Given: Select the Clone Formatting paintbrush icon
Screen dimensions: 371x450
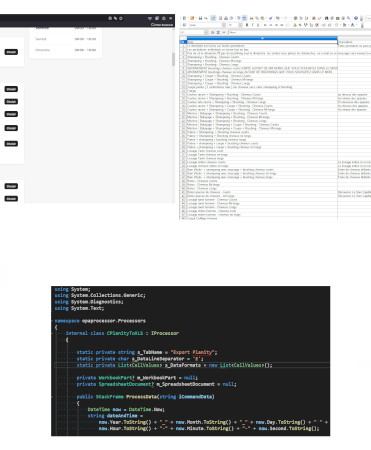Looking at the screenshot, I should [271, 18].
